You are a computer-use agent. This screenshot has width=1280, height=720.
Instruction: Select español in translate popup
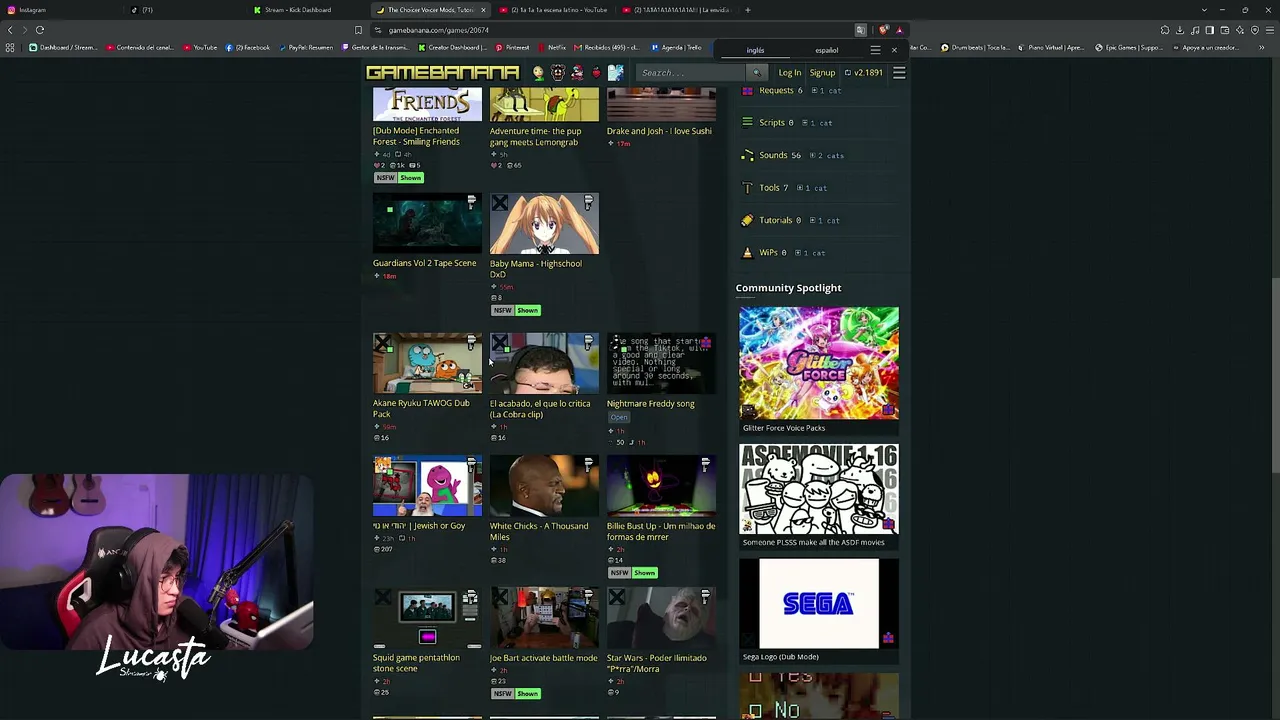click(x=826, y=50)
